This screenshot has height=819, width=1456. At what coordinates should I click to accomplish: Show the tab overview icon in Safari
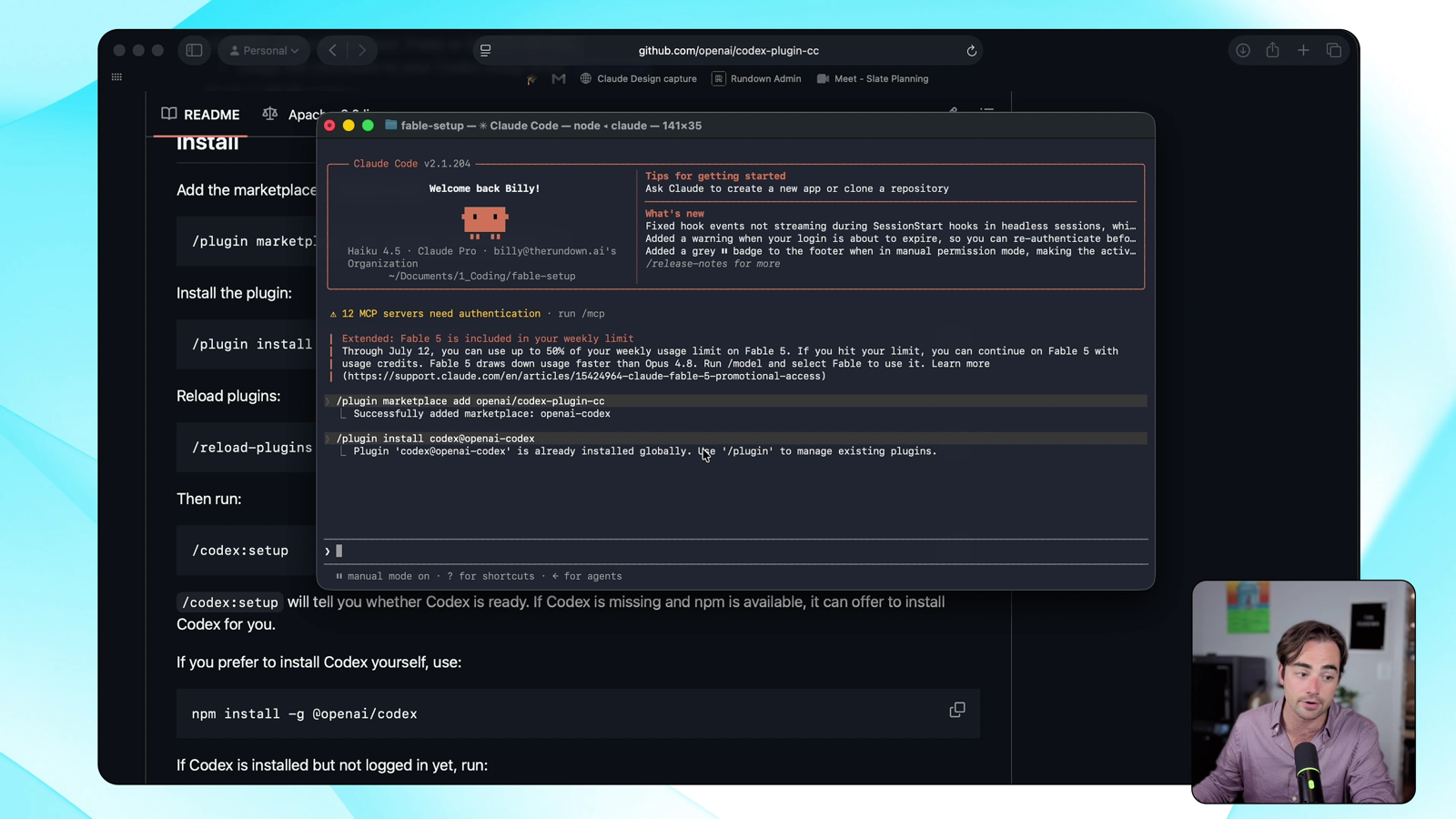point(1334,51)
